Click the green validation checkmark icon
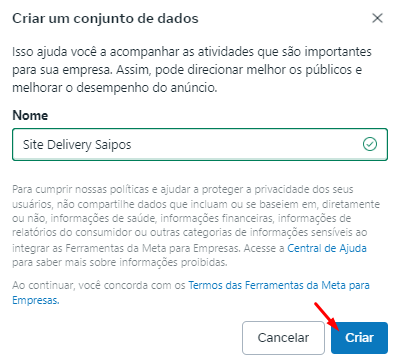The width and height of the screenshot is (401, 363). click(x=370, y=144)
